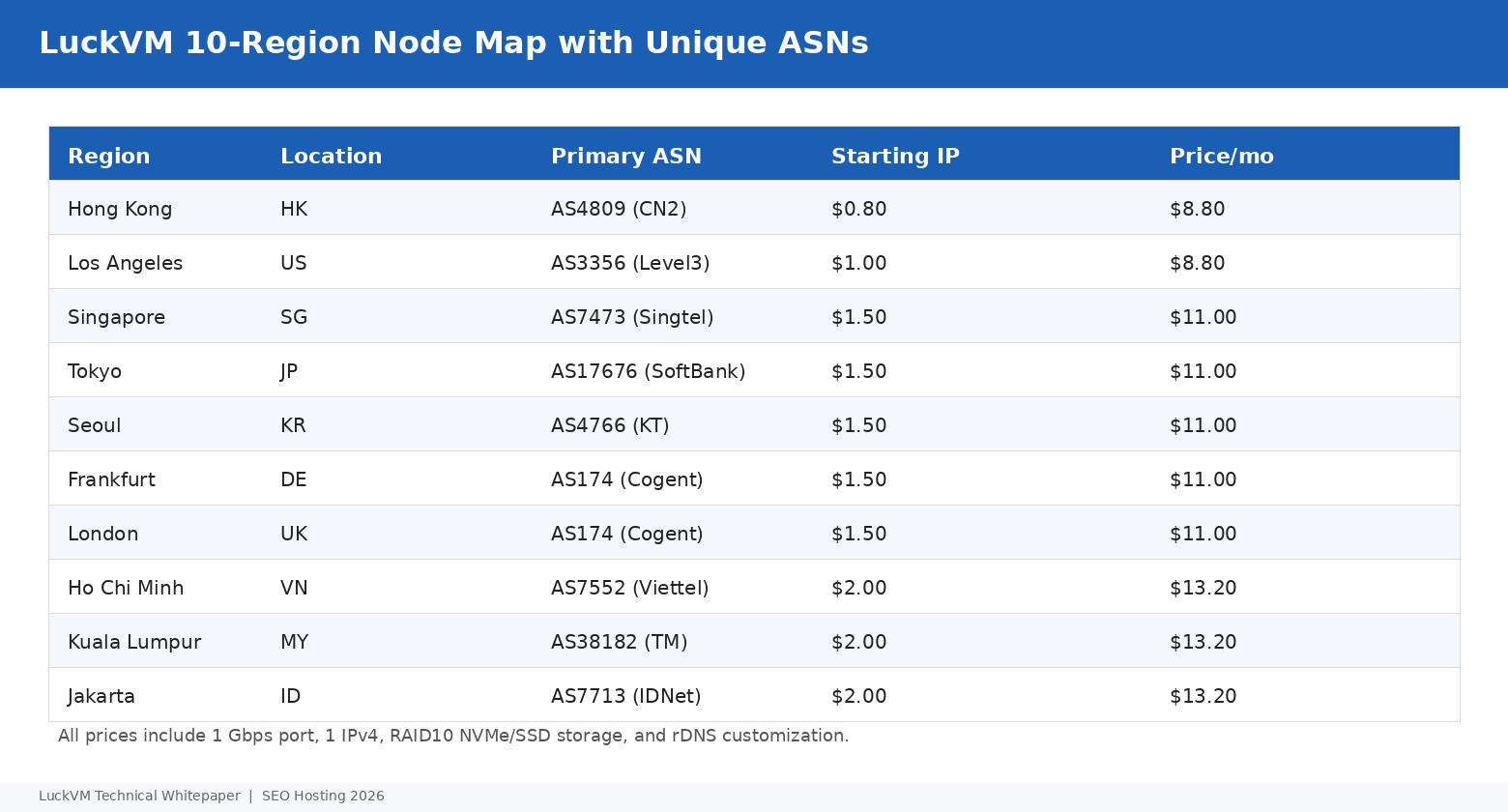Select the 'Starting IP' column header

pyautogui.click(x=895, y=157)
